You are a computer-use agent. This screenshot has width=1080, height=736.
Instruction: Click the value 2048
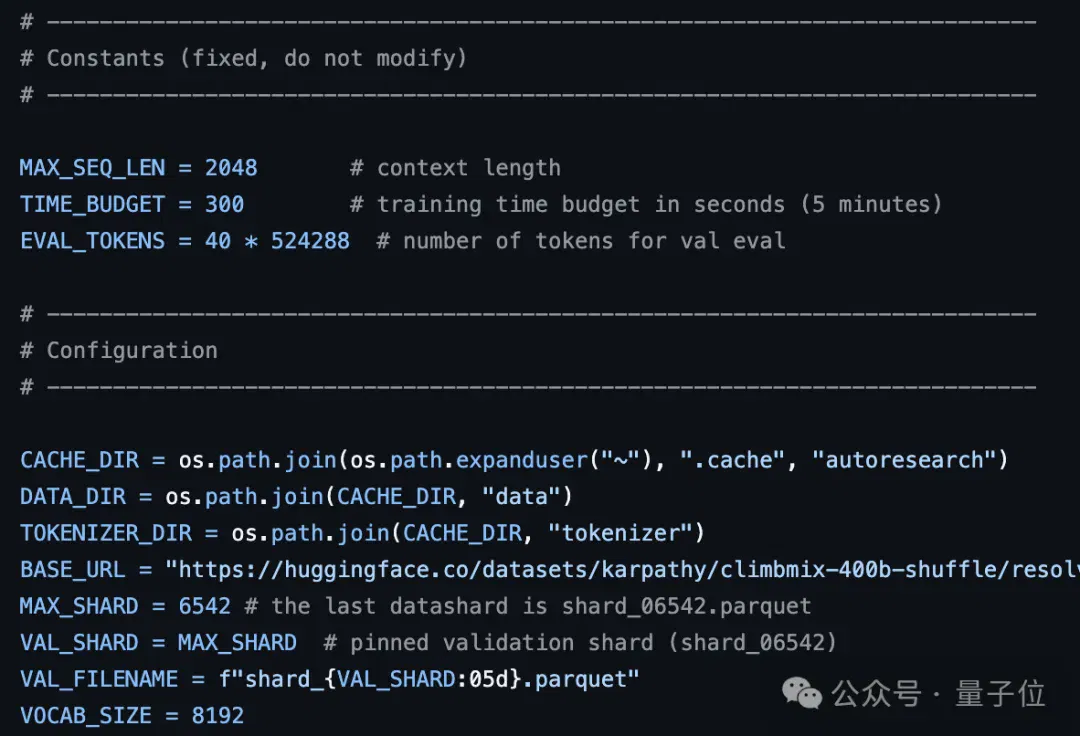coord(231,168)
